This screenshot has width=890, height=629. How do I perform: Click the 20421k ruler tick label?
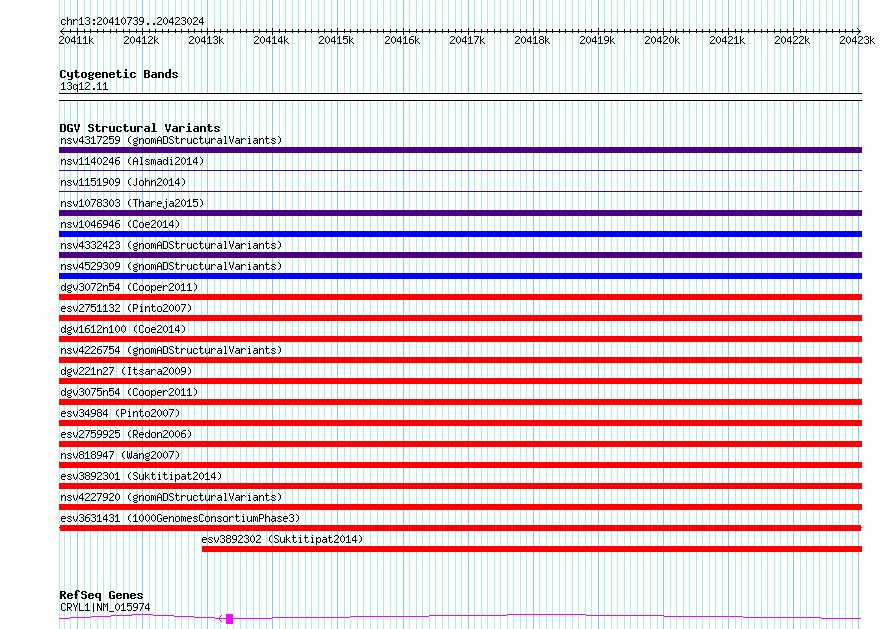click(x=727, y=40)
